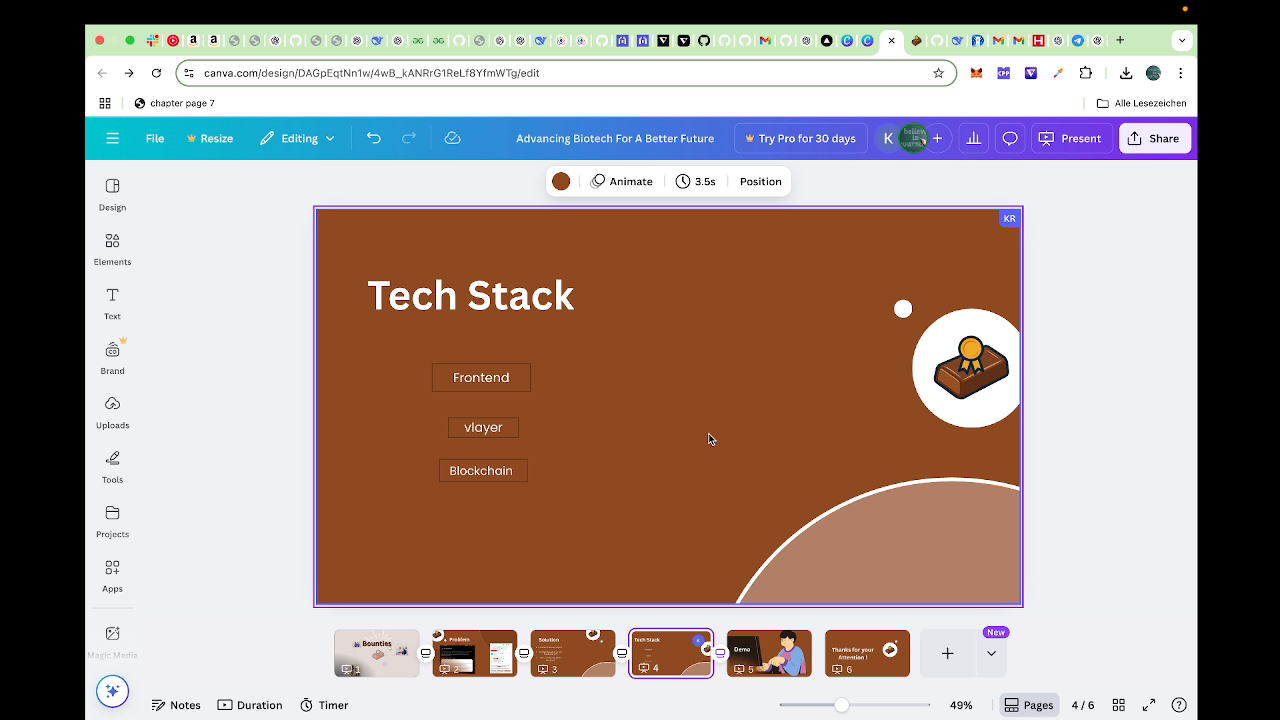Open Magic Media in sidebar
Screen dimensions: 1280x720
[112, 641]
